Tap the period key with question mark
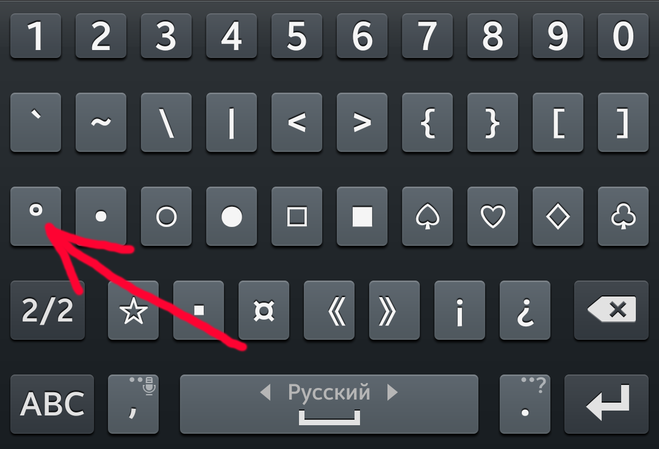This screenshot has height=449, width=659. [525, 404]
